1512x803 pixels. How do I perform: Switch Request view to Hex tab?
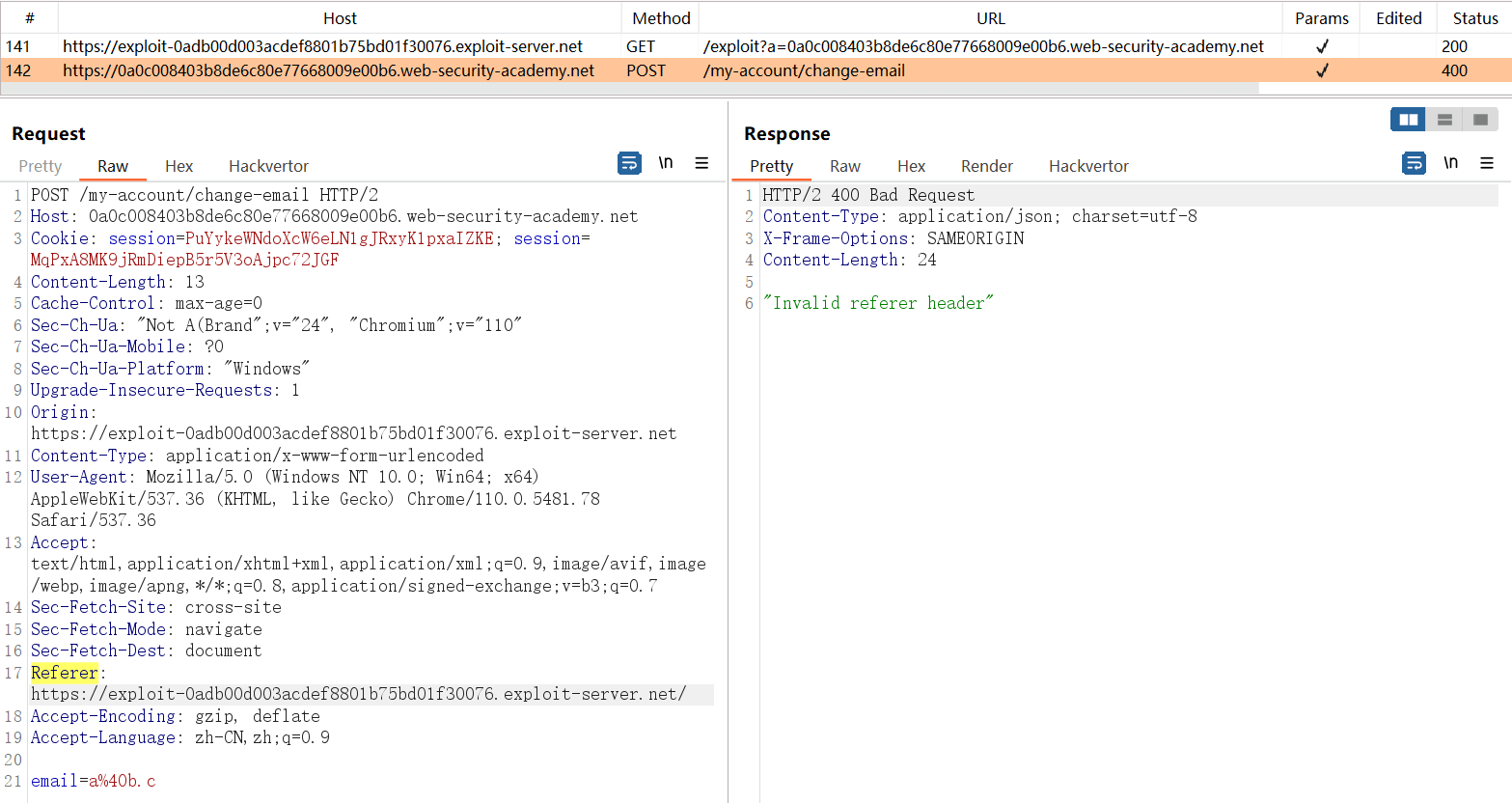pos(179,166)
